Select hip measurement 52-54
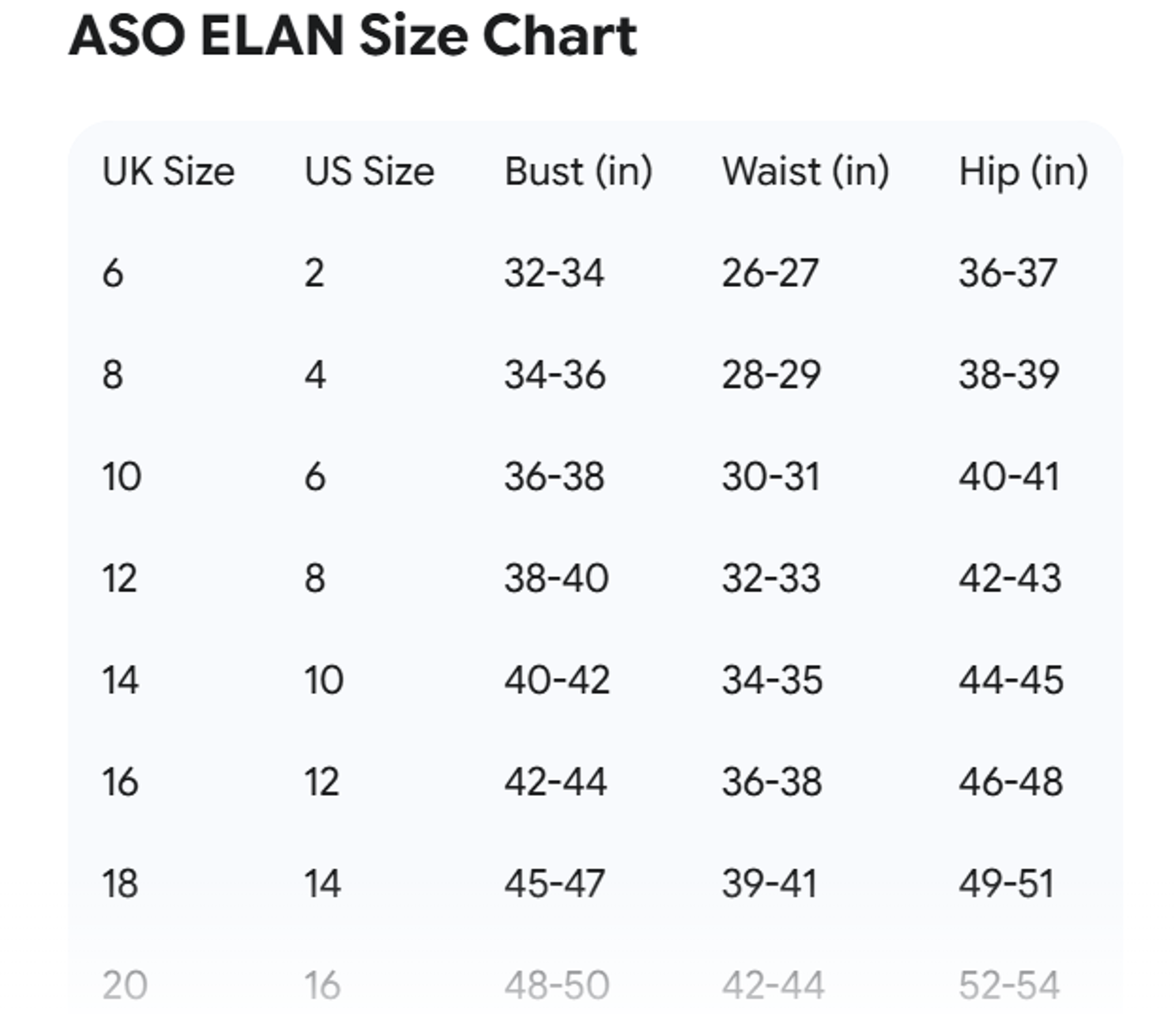Viewport: 1176px width, 1014px height. 1008,985
